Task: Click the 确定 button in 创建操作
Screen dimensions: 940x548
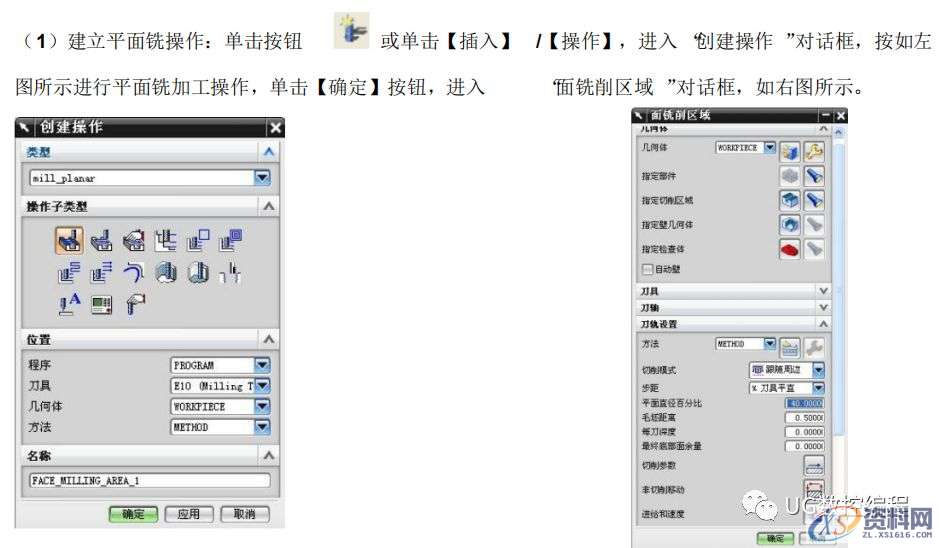Action: [133, 514]
